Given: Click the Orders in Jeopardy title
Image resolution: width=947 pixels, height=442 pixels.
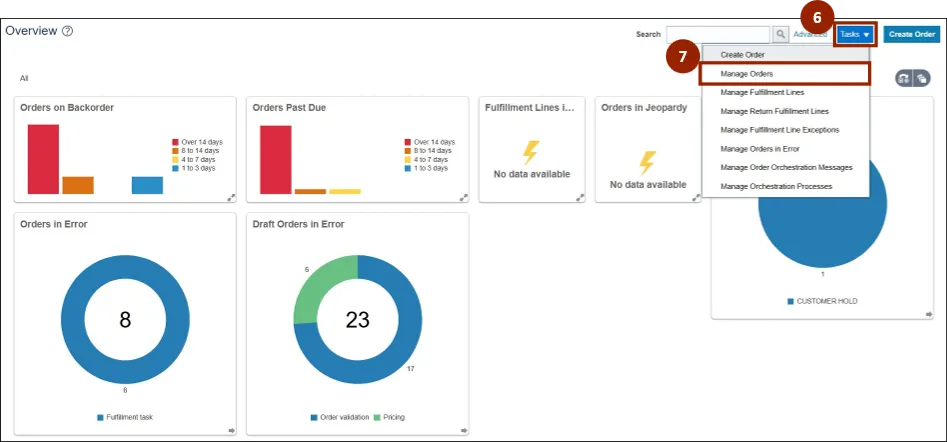Looking at the screenshot, I should tap(644, 107).
